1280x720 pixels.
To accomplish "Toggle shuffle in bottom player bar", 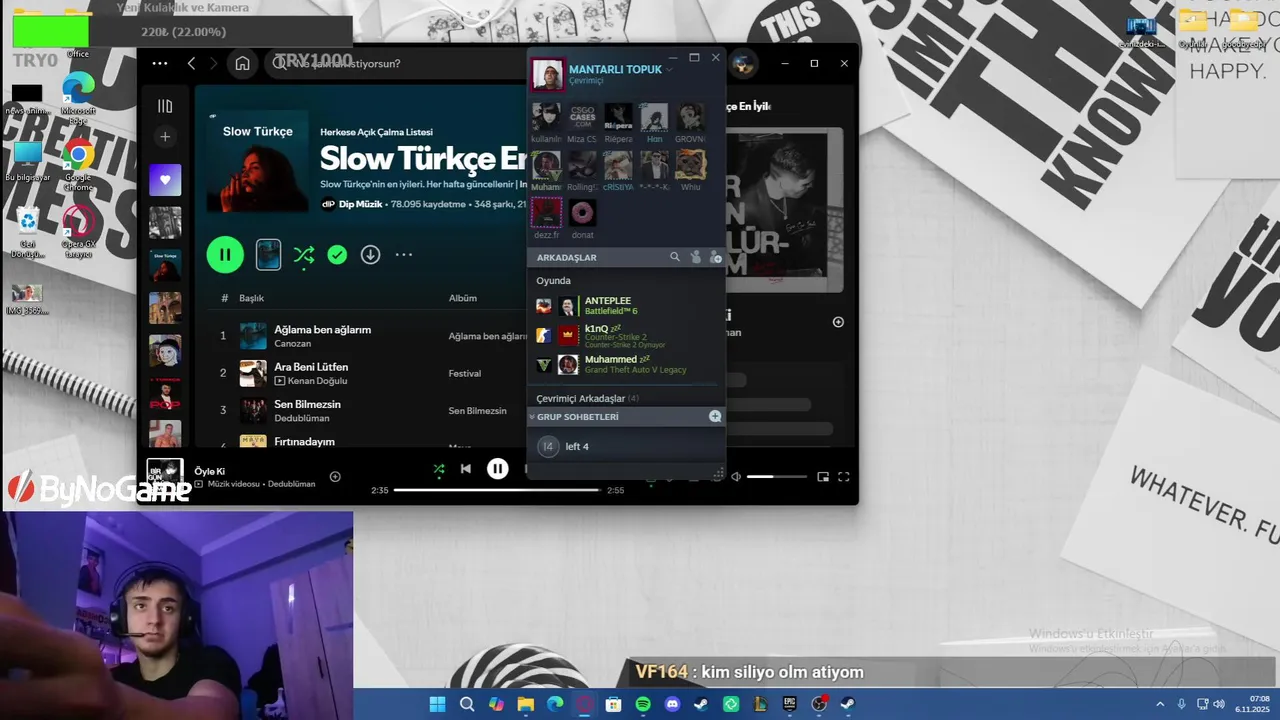I will pyautogui.click(x=439, y=469).
